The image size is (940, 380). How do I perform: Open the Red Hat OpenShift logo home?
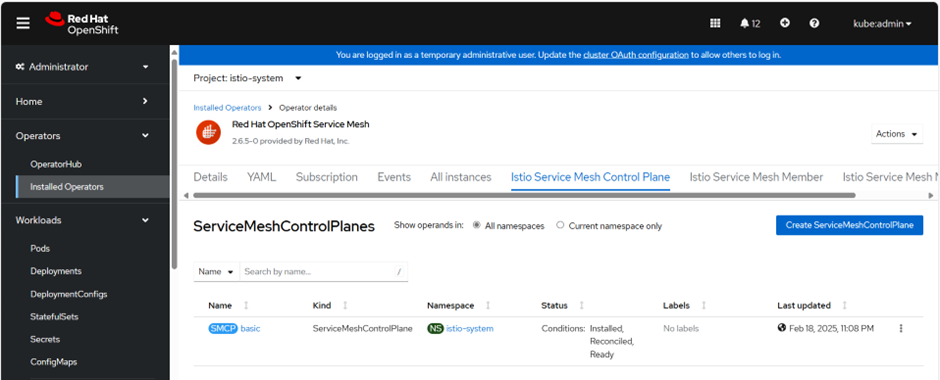(82, 24)
